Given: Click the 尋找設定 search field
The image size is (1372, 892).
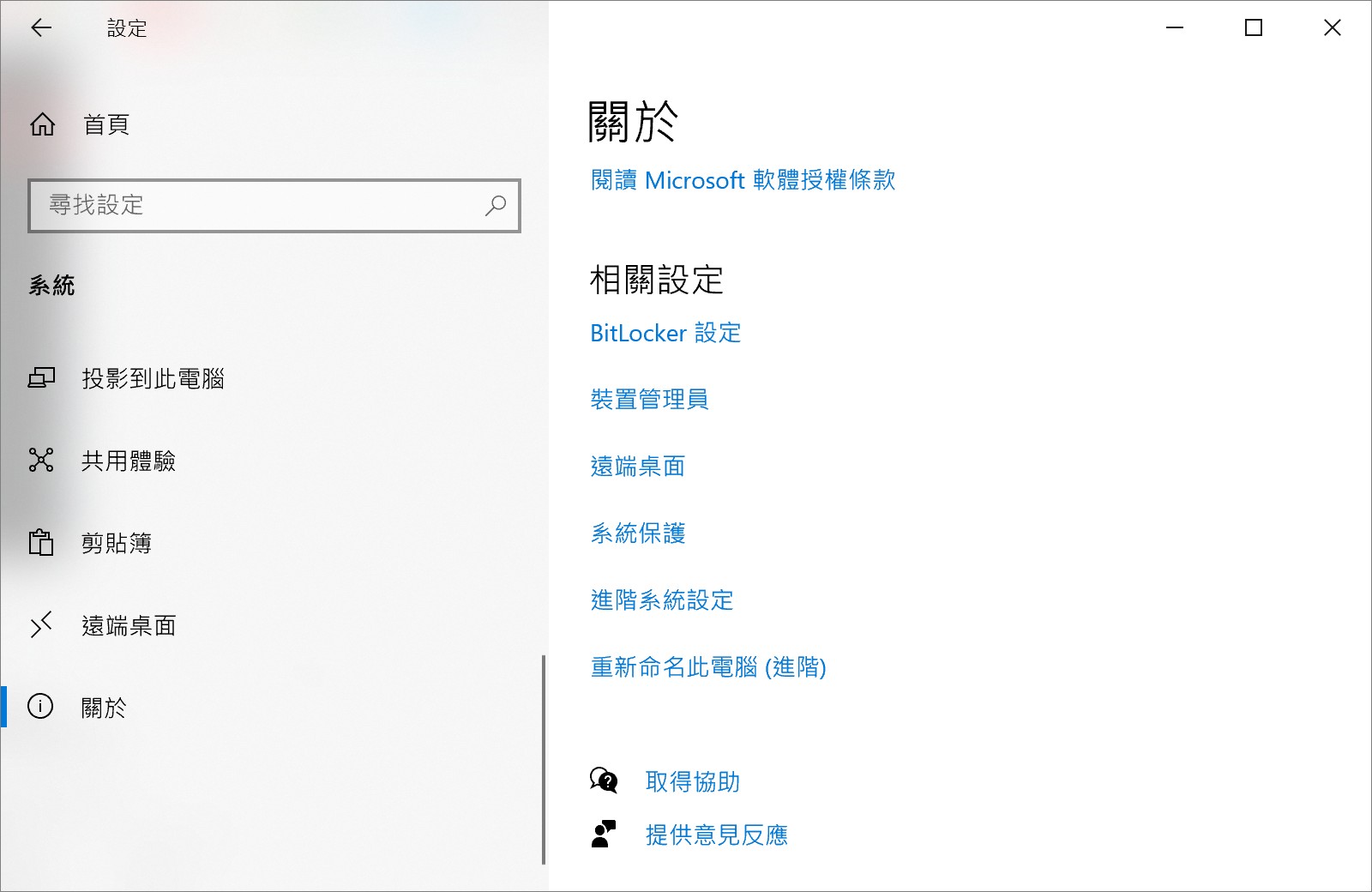Looking at the screenshot, I should tap(274, 206).
